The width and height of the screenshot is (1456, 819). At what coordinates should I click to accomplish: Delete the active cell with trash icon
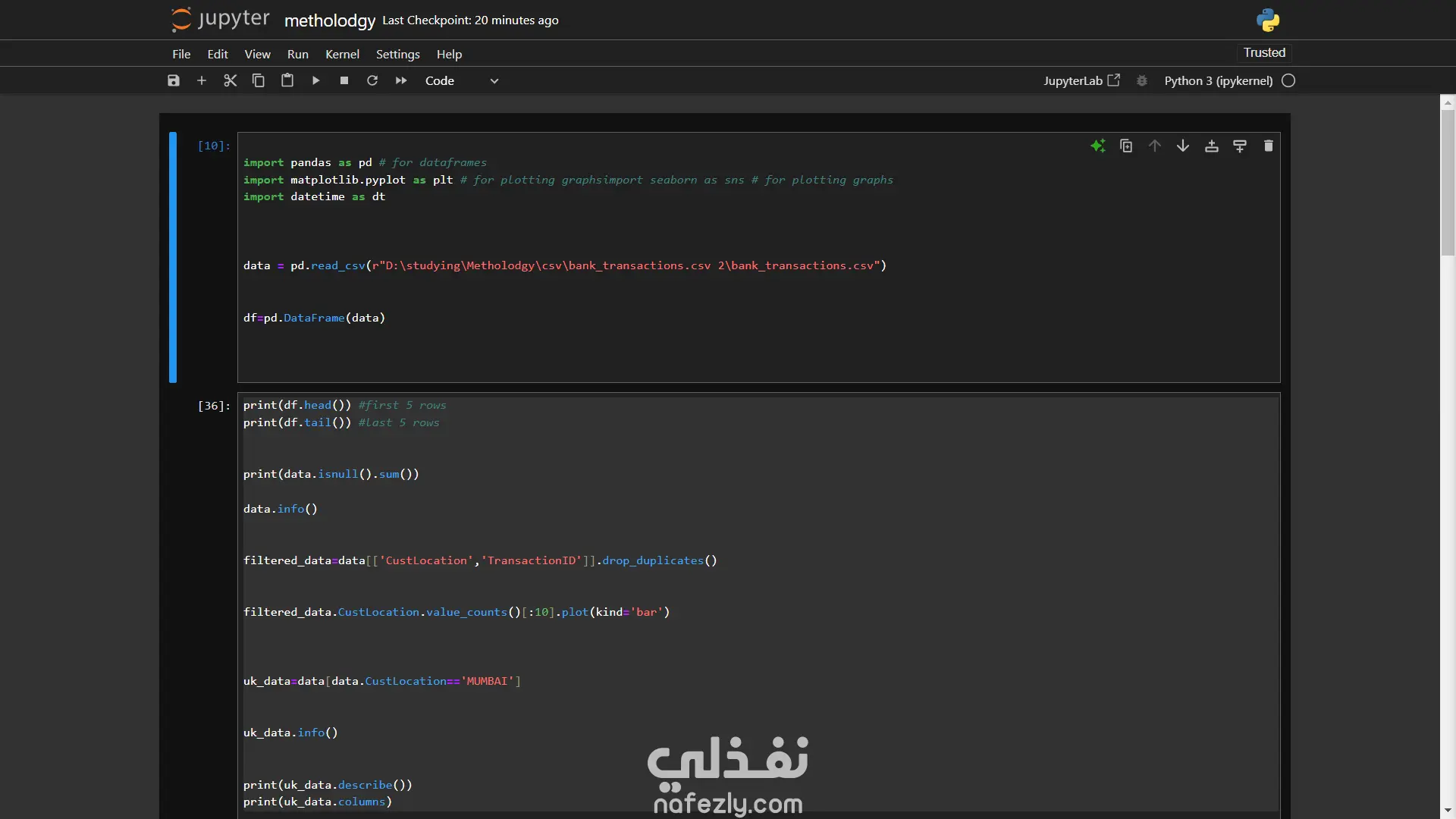pyautogui.click(x=1268, y=146)
